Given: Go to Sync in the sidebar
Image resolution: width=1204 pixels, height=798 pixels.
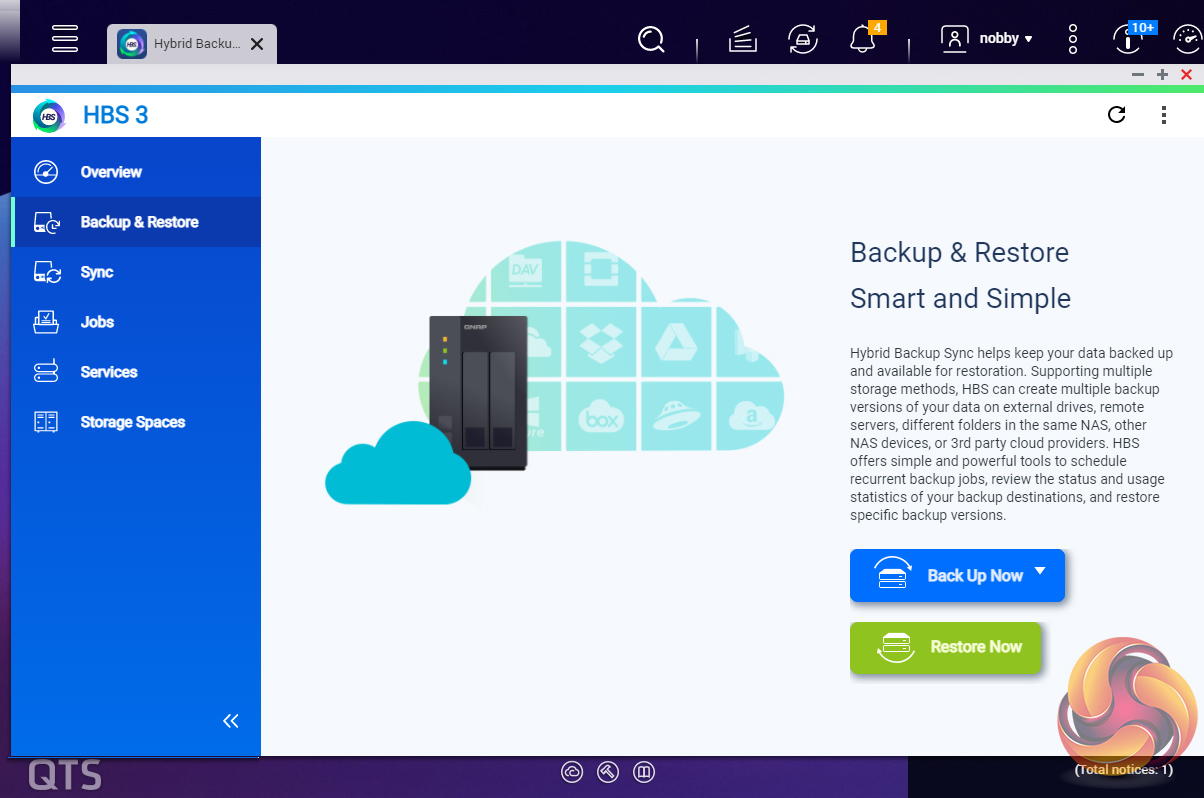Looking at the screenshot, I should pos(96,272).
